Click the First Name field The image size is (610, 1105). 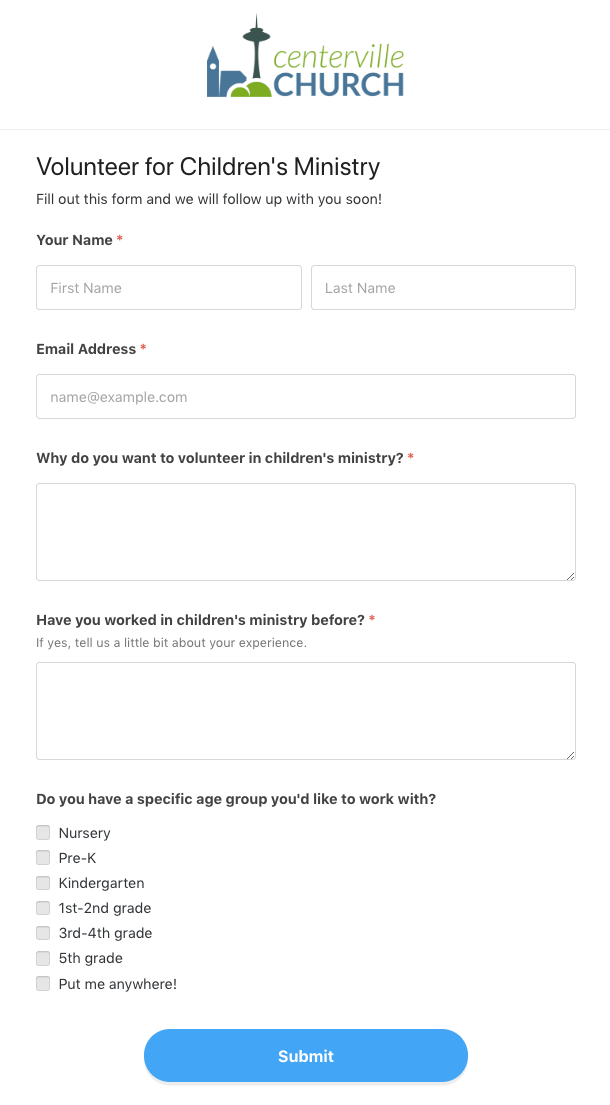coord(168,287)
